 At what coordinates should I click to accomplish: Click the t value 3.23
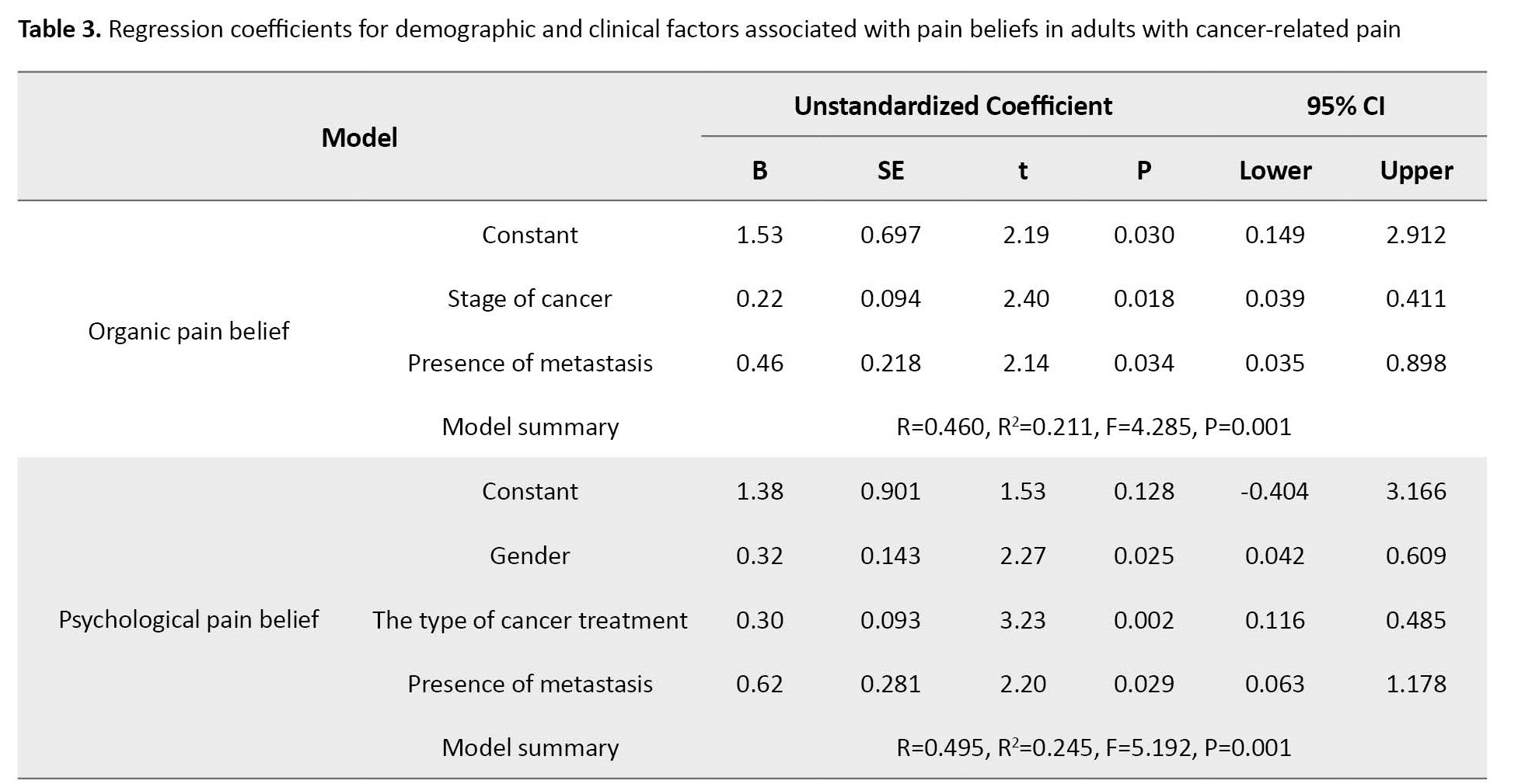point(1022,620)
